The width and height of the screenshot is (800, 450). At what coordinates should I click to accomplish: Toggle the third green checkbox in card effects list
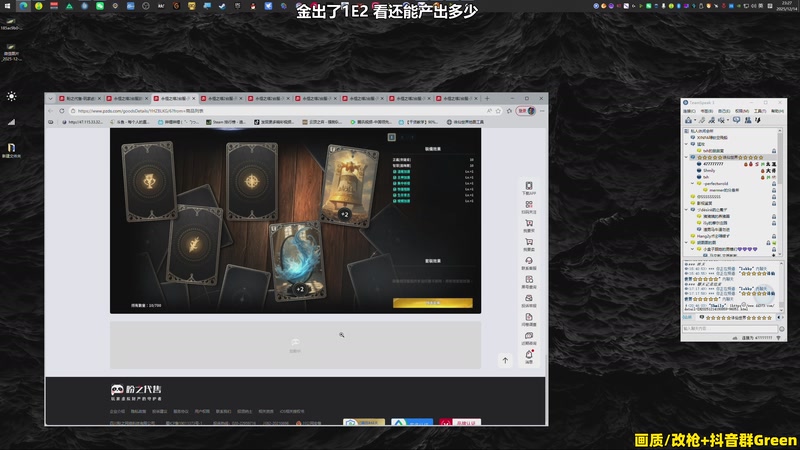pyautogui.click(x=394, y=183)
